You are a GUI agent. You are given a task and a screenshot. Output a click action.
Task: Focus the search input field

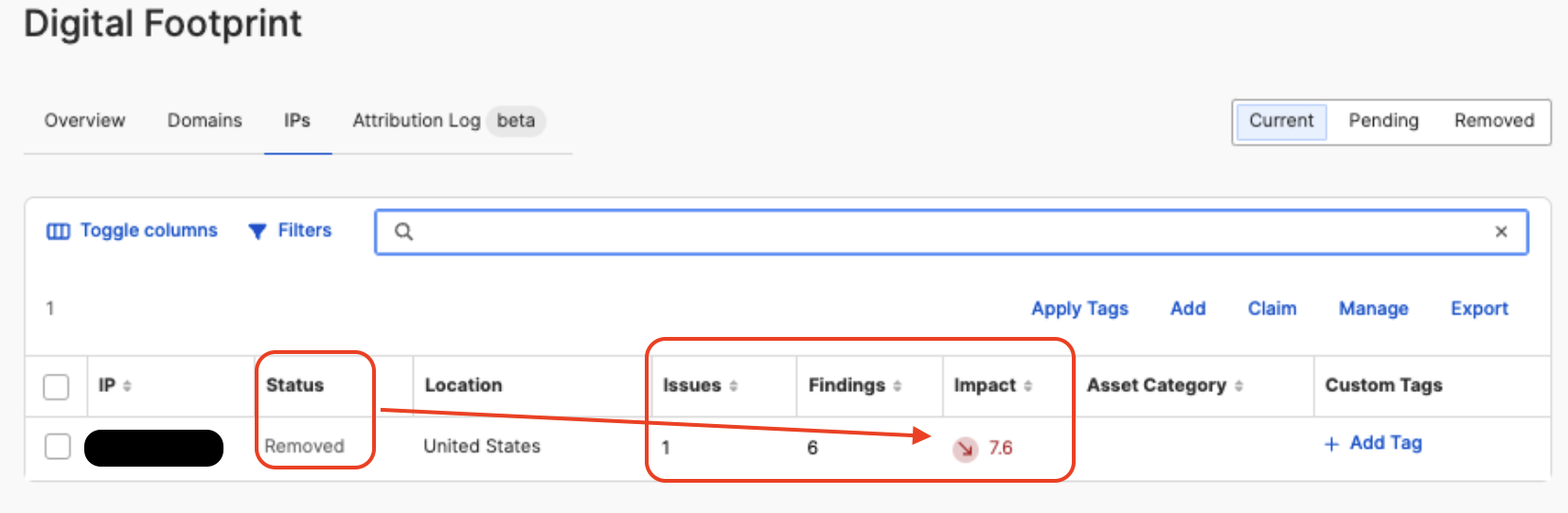(x=952, y=232)
